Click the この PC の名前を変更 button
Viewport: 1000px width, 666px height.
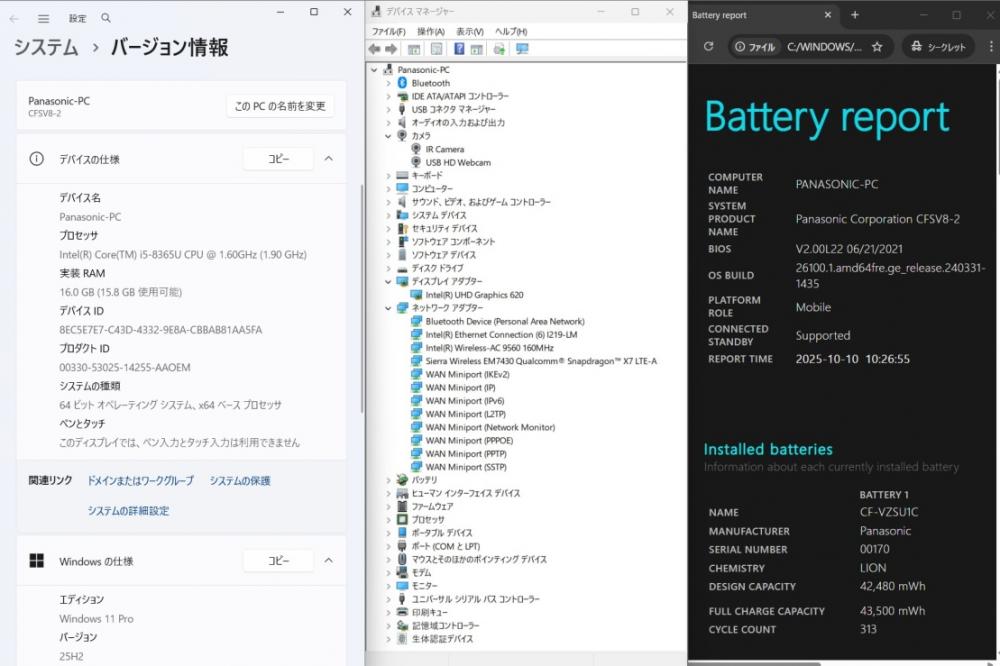(279, 106)
